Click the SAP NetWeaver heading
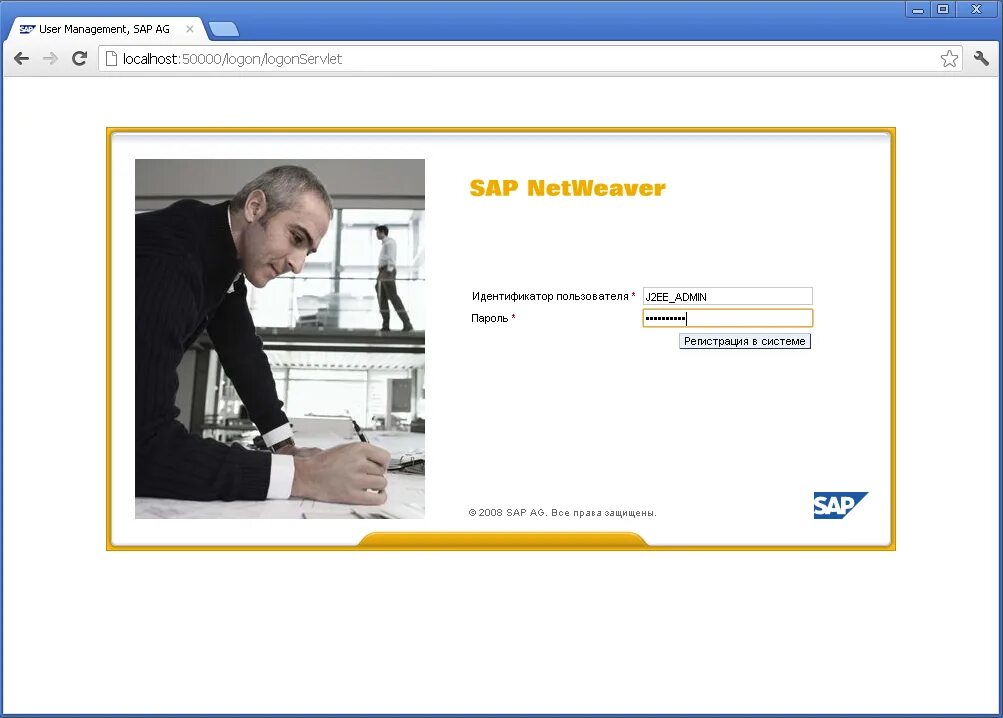 coord(567,188)
